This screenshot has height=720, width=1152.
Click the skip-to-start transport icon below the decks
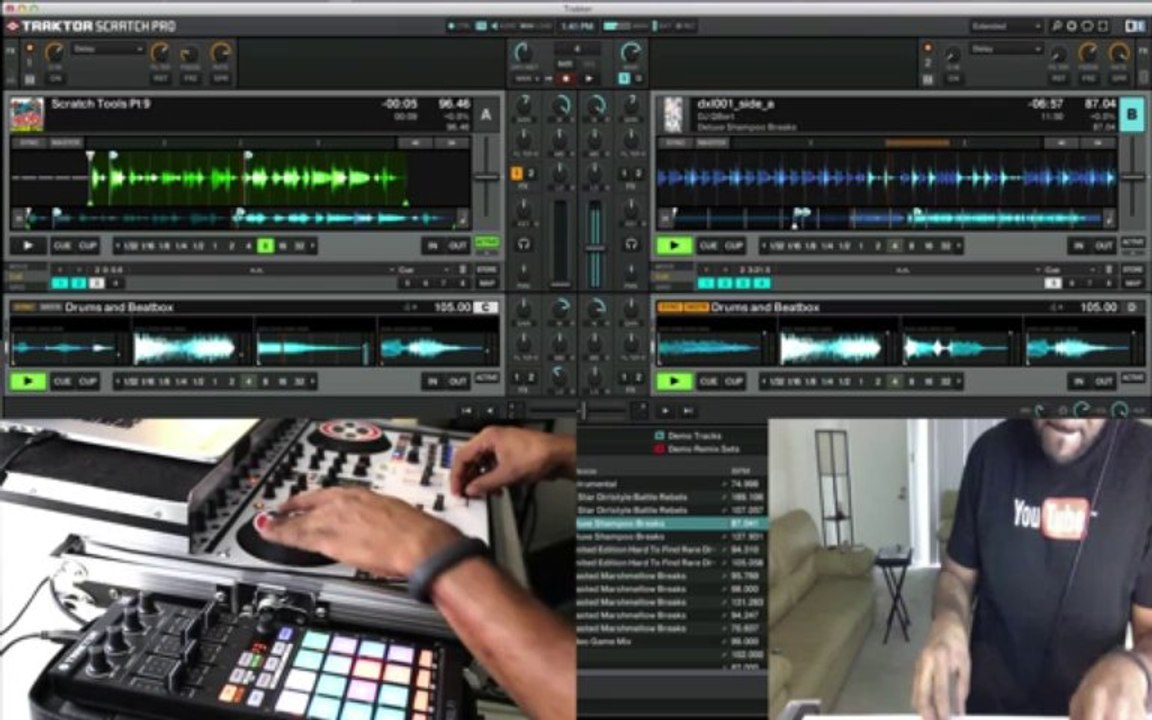(466, 411)
